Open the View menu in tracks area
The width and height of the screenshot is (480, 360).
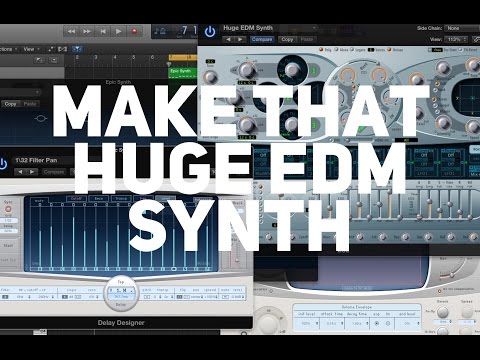(31, 49)
